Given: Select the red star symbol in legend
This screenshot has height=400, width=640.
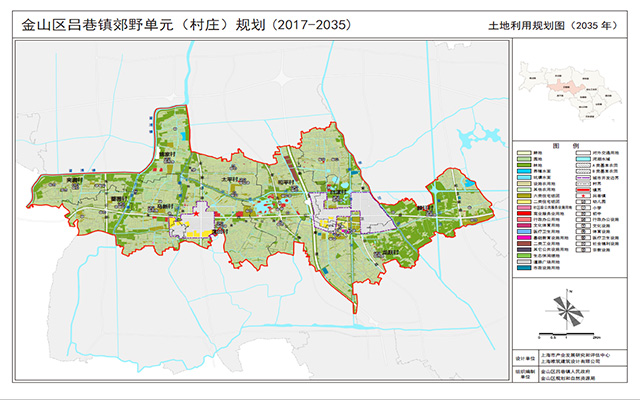Looking at the screenshot, I should click(583, 196).
